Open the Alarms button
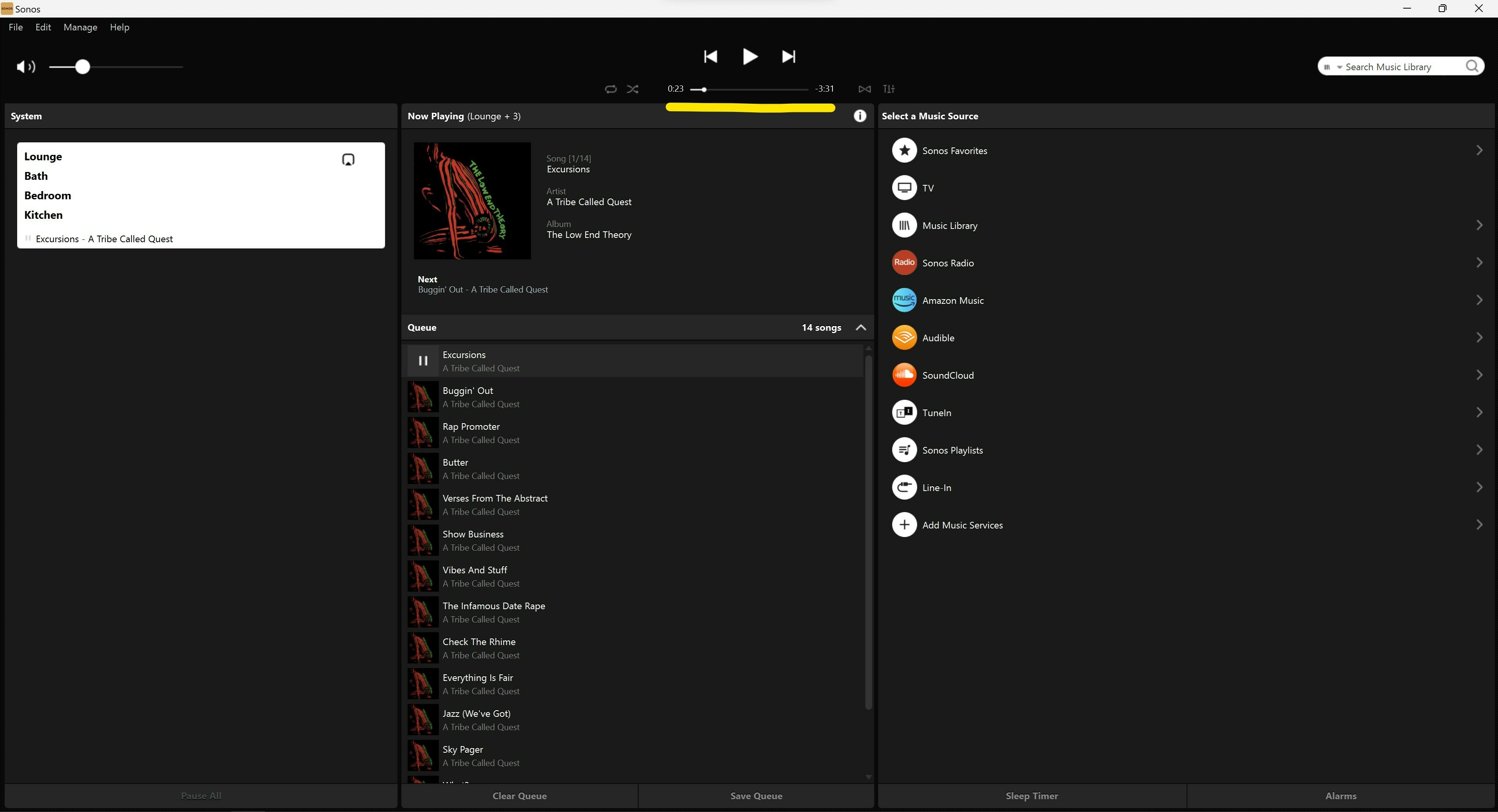The image size is (1498, 812). click(1340, 796)
